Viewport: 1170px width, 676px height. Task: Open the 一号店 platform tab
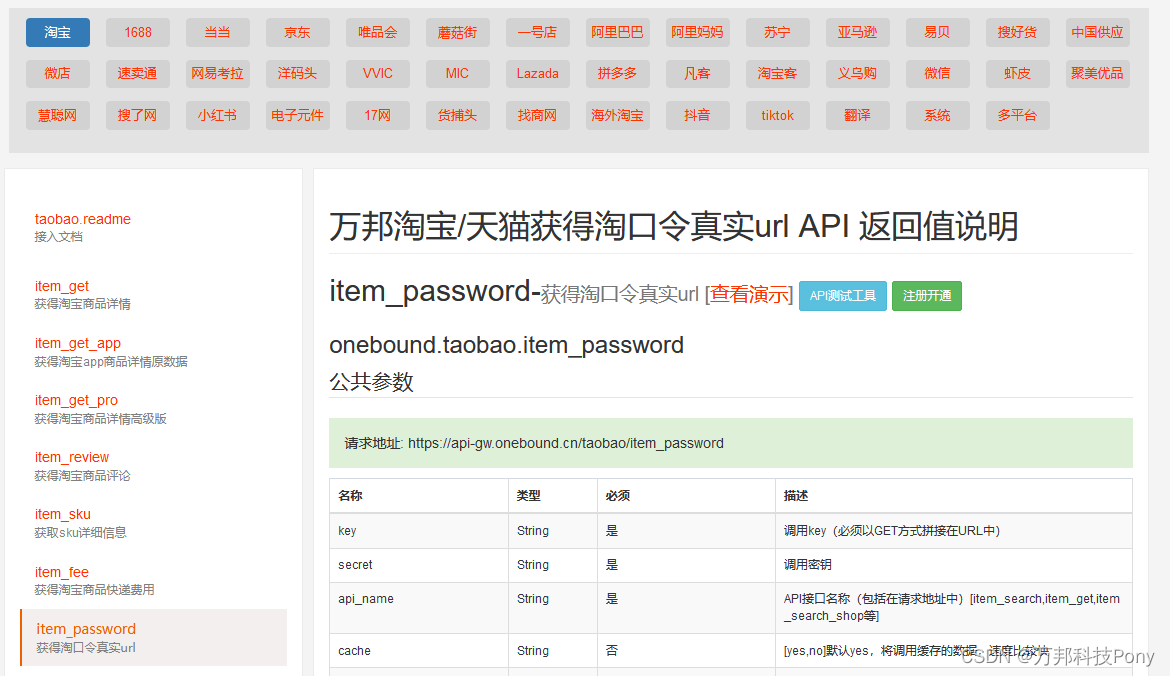(x=537, y=32)
